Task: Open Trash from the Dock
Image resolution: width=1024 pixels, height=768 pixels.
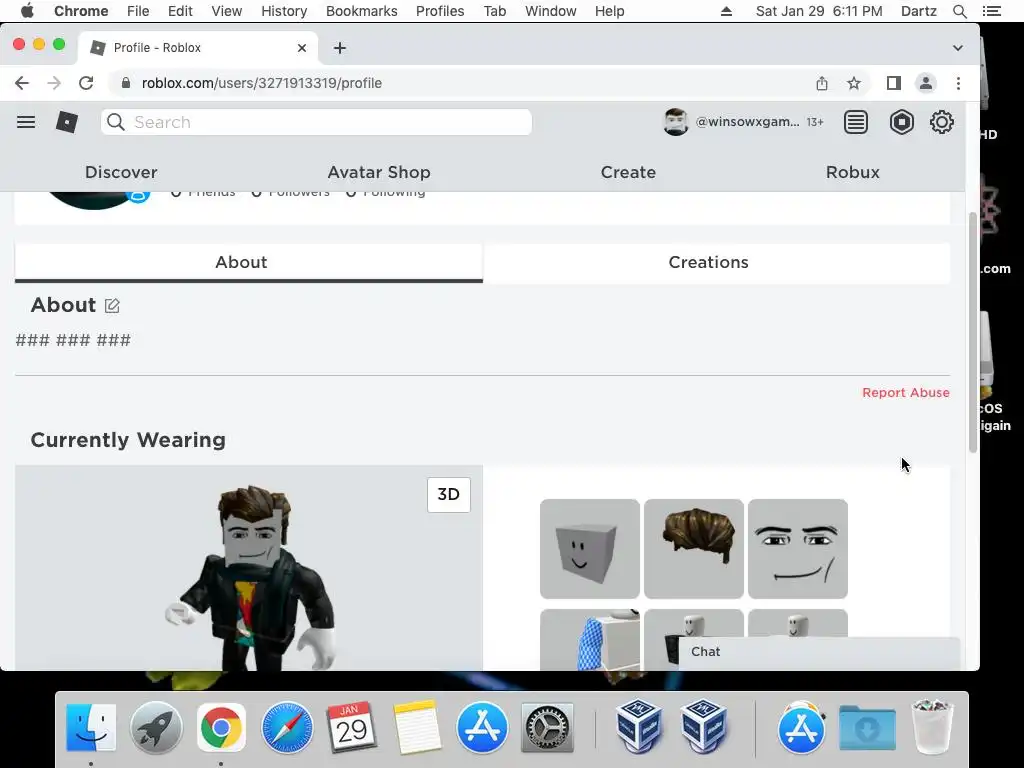Action: tap(932, 727)
